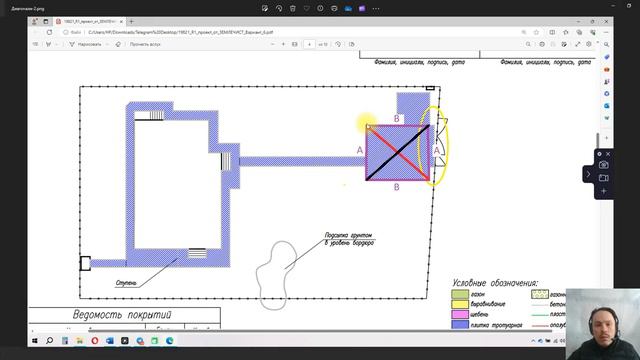Open the Opera browser from taskbar
Viewport: 640px width, 360px height.
click(95, 340)
